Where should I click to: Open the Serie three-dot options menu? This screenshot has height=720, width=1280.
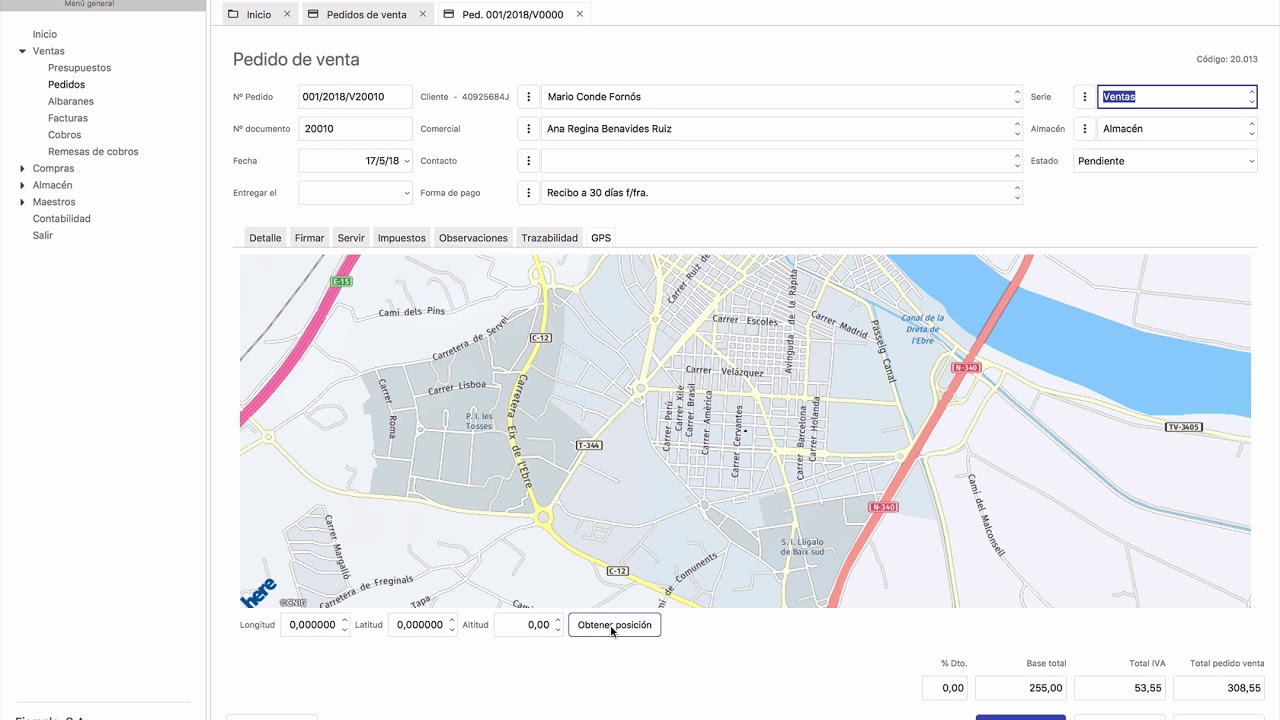coord(1085,97)
